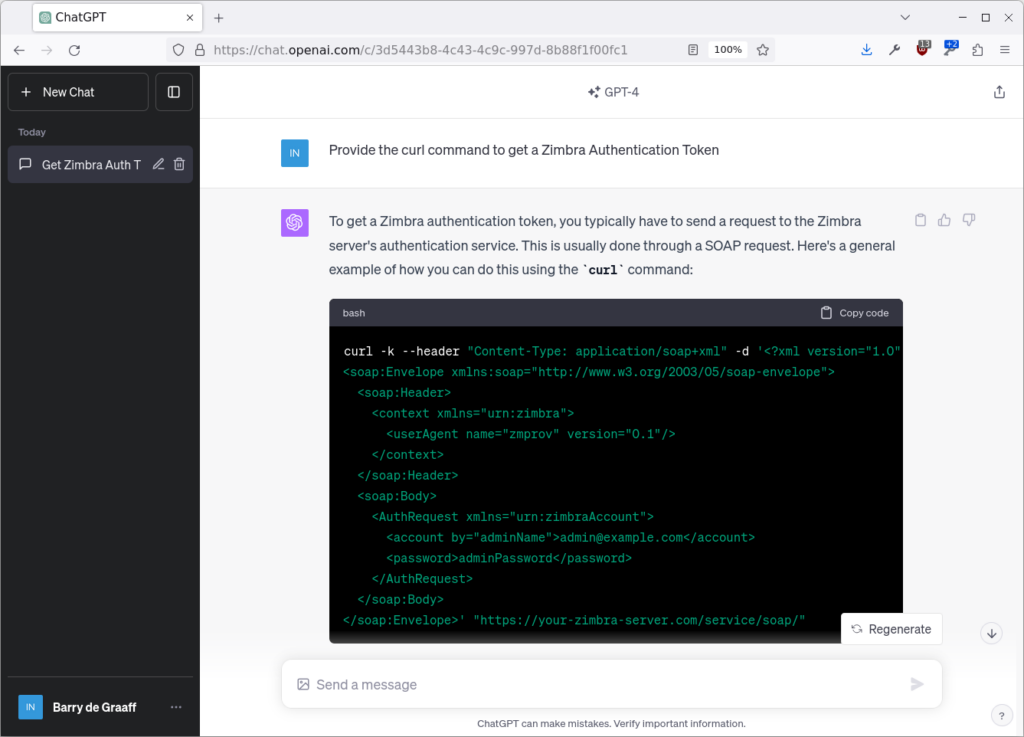Open account options via the three-dots menu
The width and height of the screenshot is (1024, 737).
click(176, 707)
